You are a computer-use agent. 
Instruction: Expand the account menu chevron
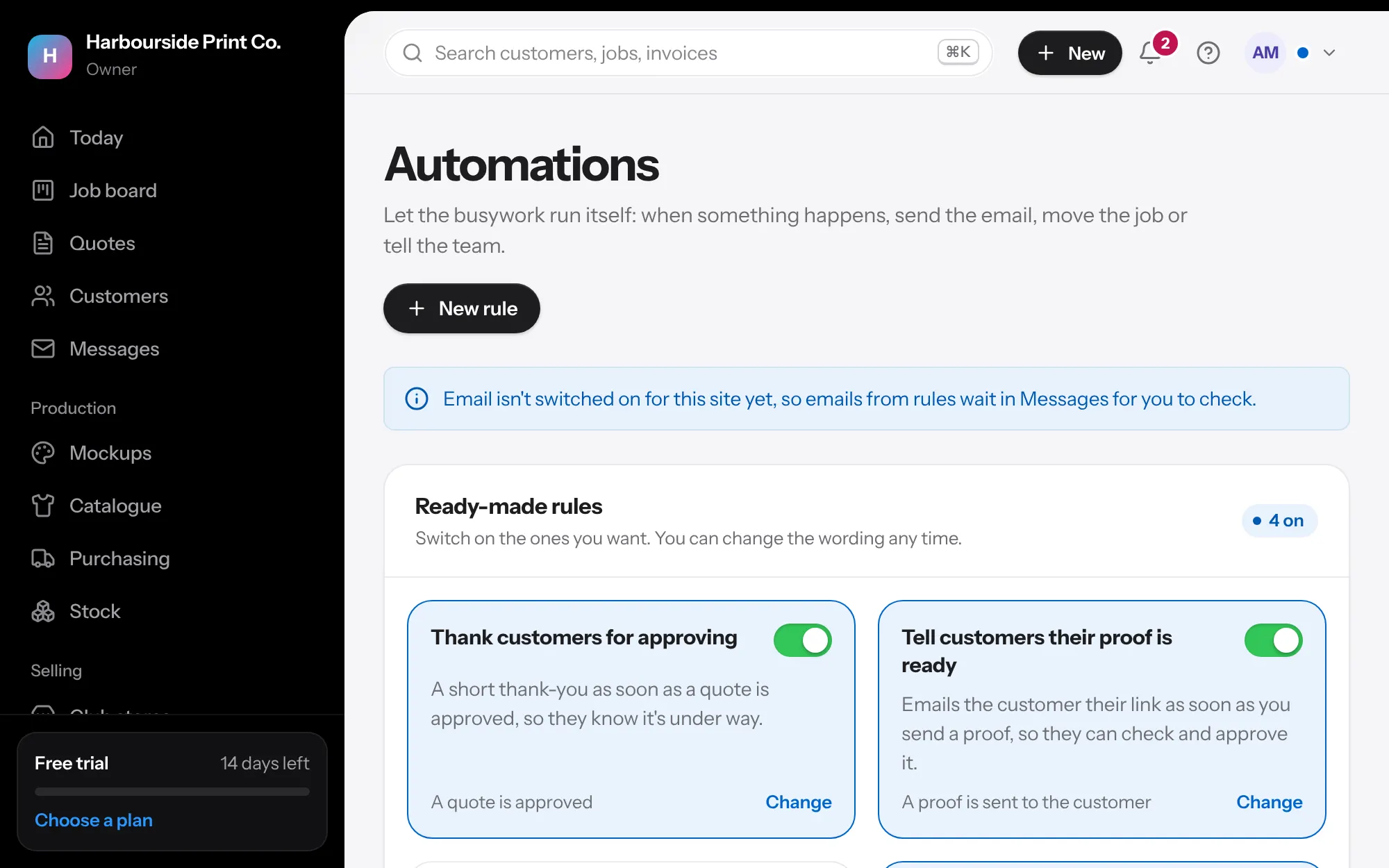coord(1329,53)
